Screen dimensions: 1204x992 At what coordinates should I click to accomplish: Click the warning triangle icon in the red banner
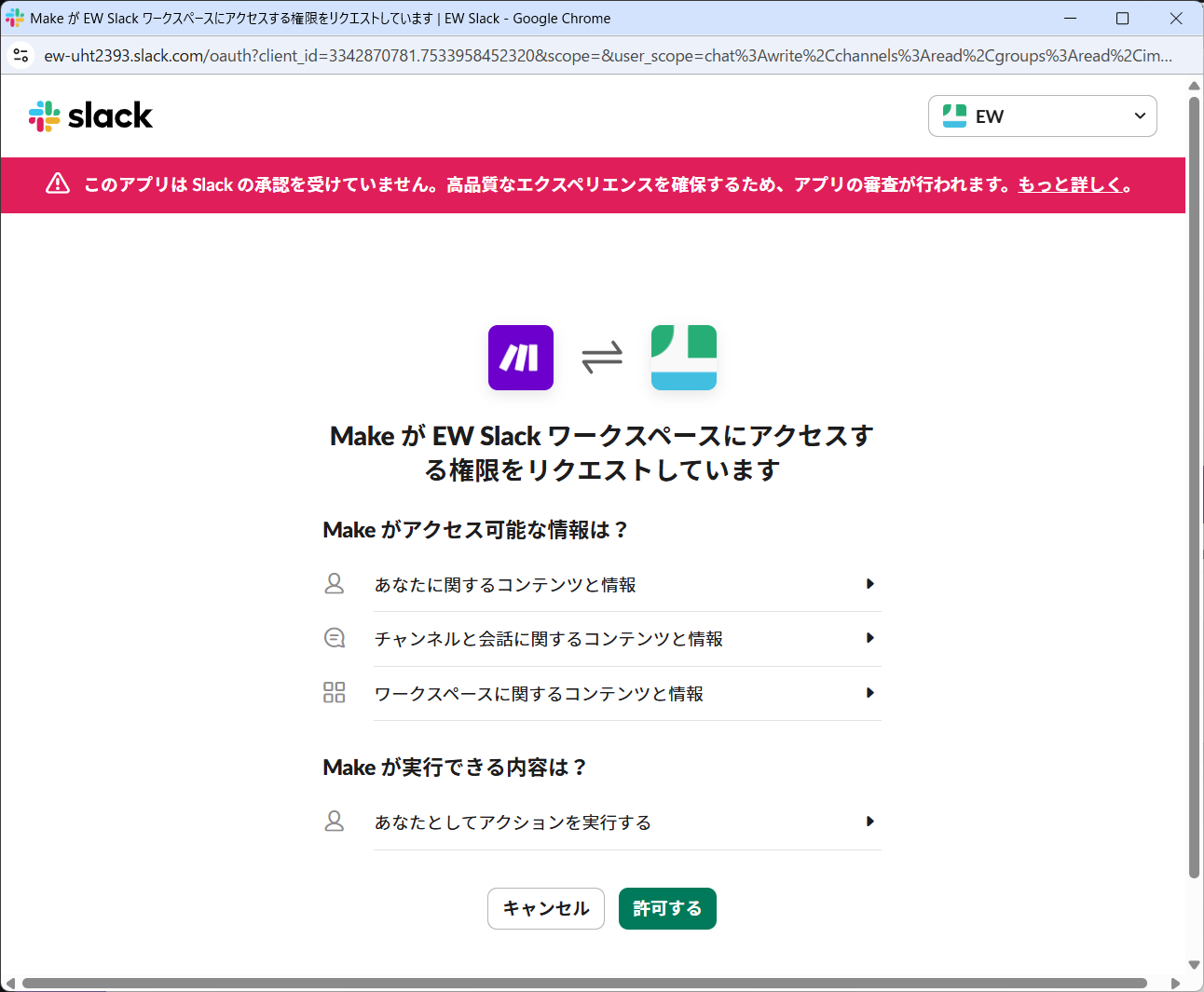pos(58,183)
